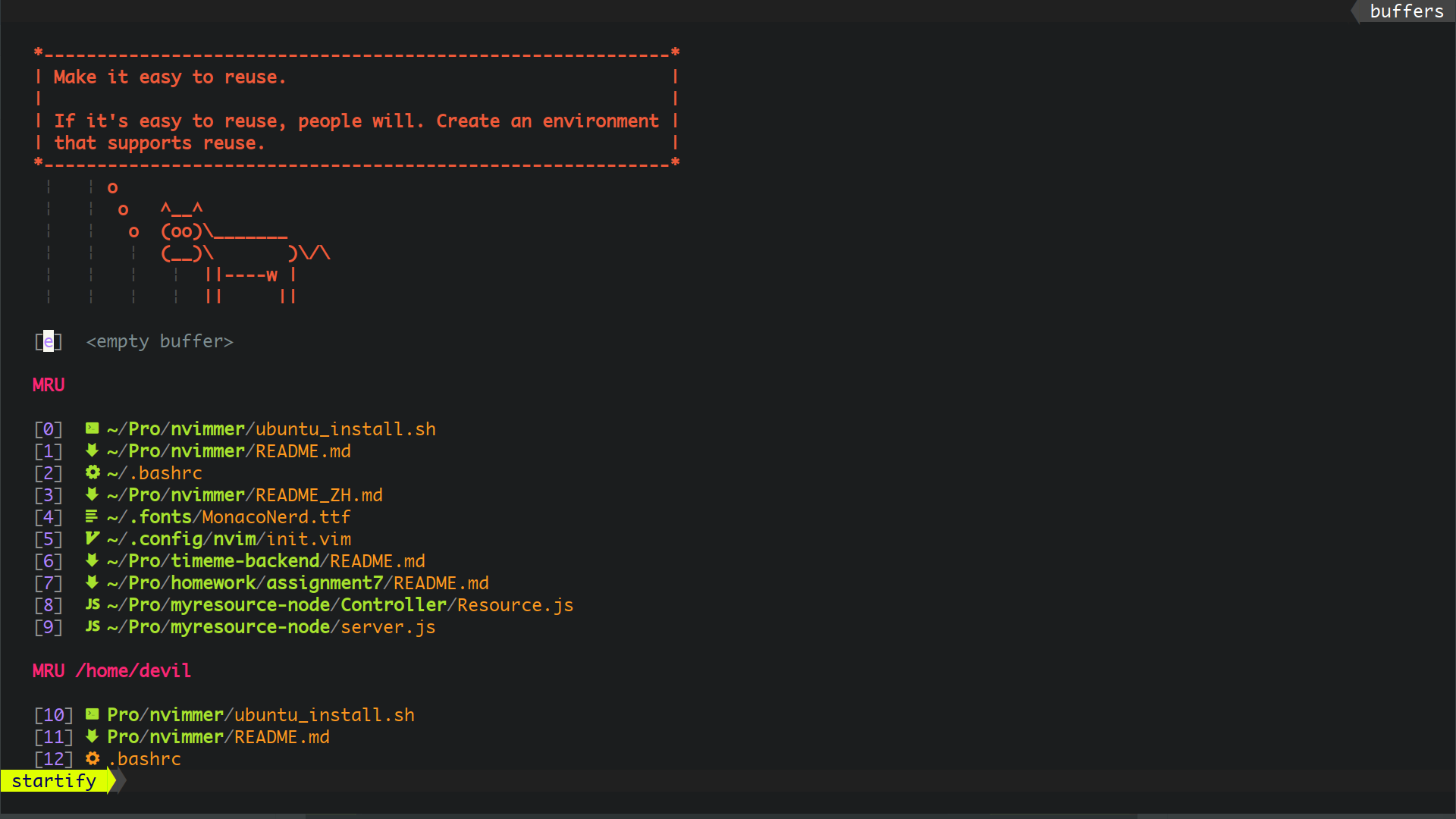Click the Vim icon beside init.vim

click(92, 538)
